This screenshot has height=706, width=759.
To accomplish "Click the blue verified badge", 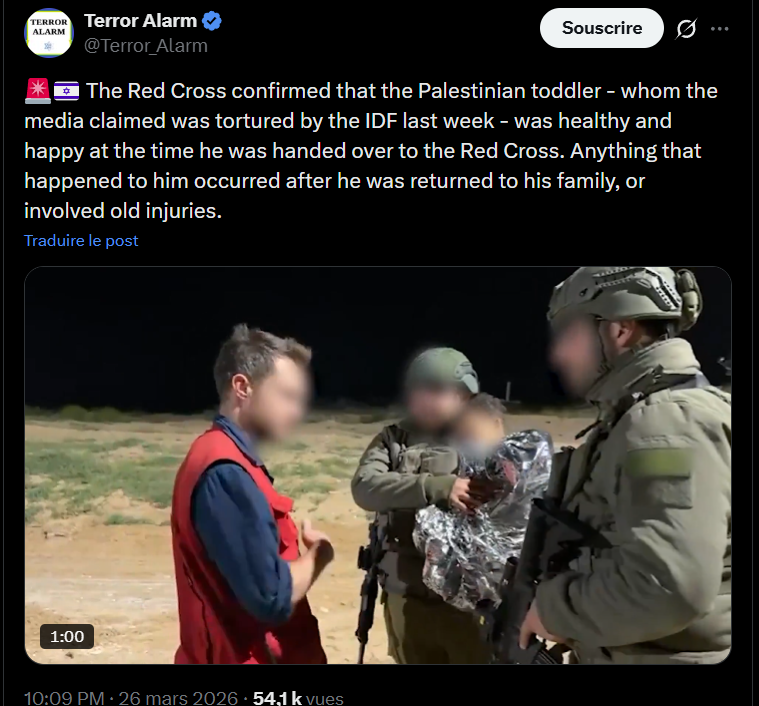I will click(212, 21).
